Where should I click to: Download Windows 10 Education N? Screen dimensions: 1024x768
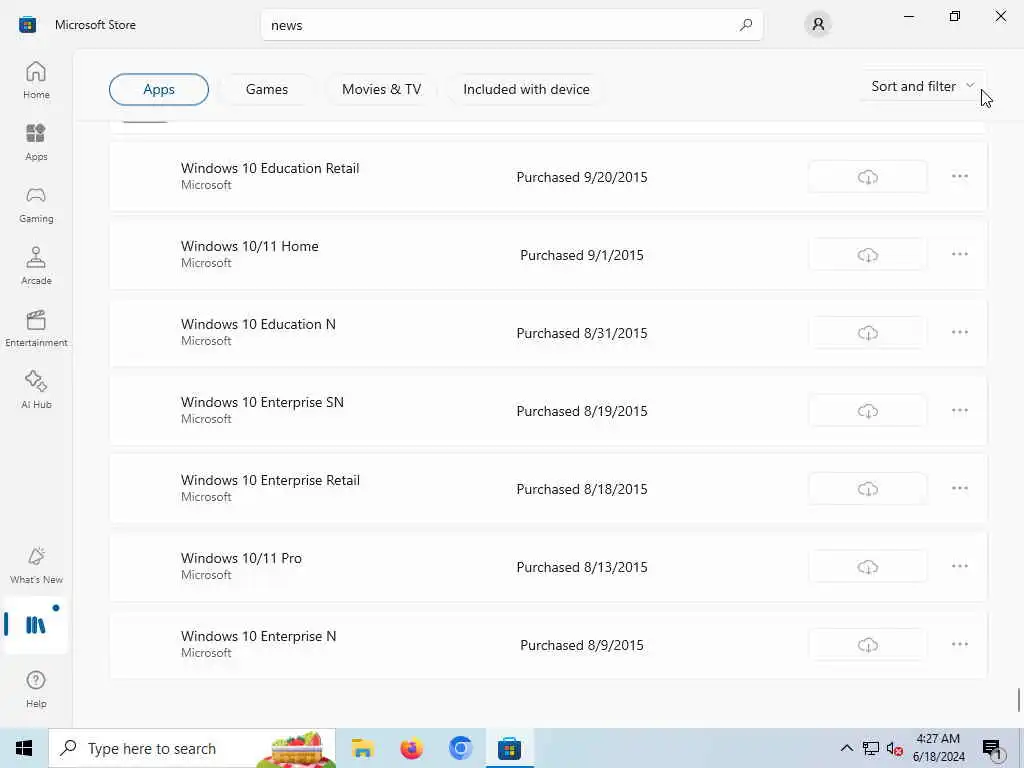point(867,333)
